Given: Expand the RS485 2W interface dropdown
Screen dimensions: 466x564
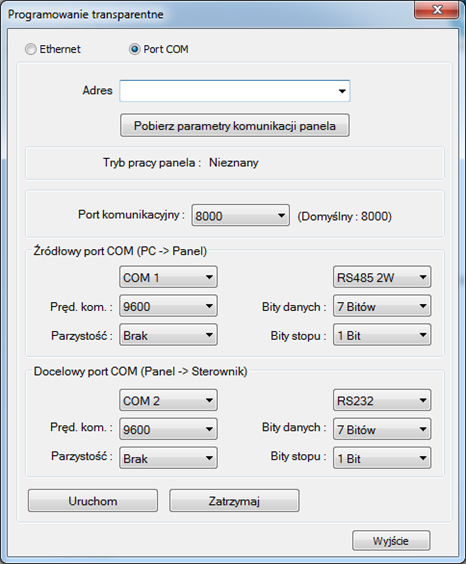Looking at the screenshot, I should point(382,277).
